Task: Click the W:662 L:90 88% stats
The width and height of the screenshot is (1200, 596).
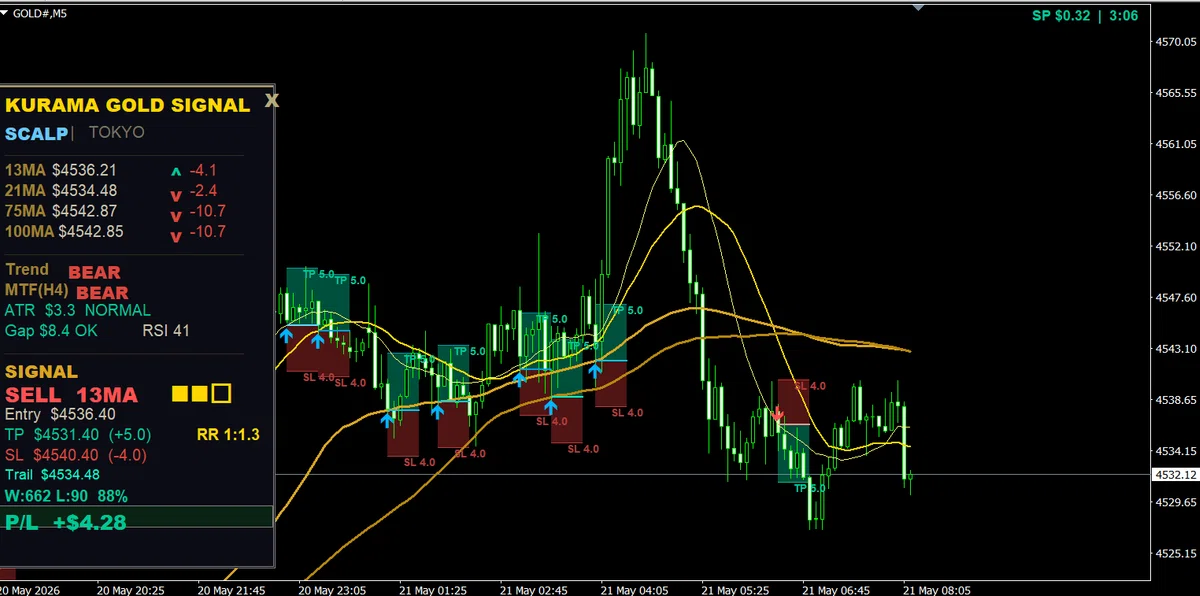Action: [x=66, y=495]
